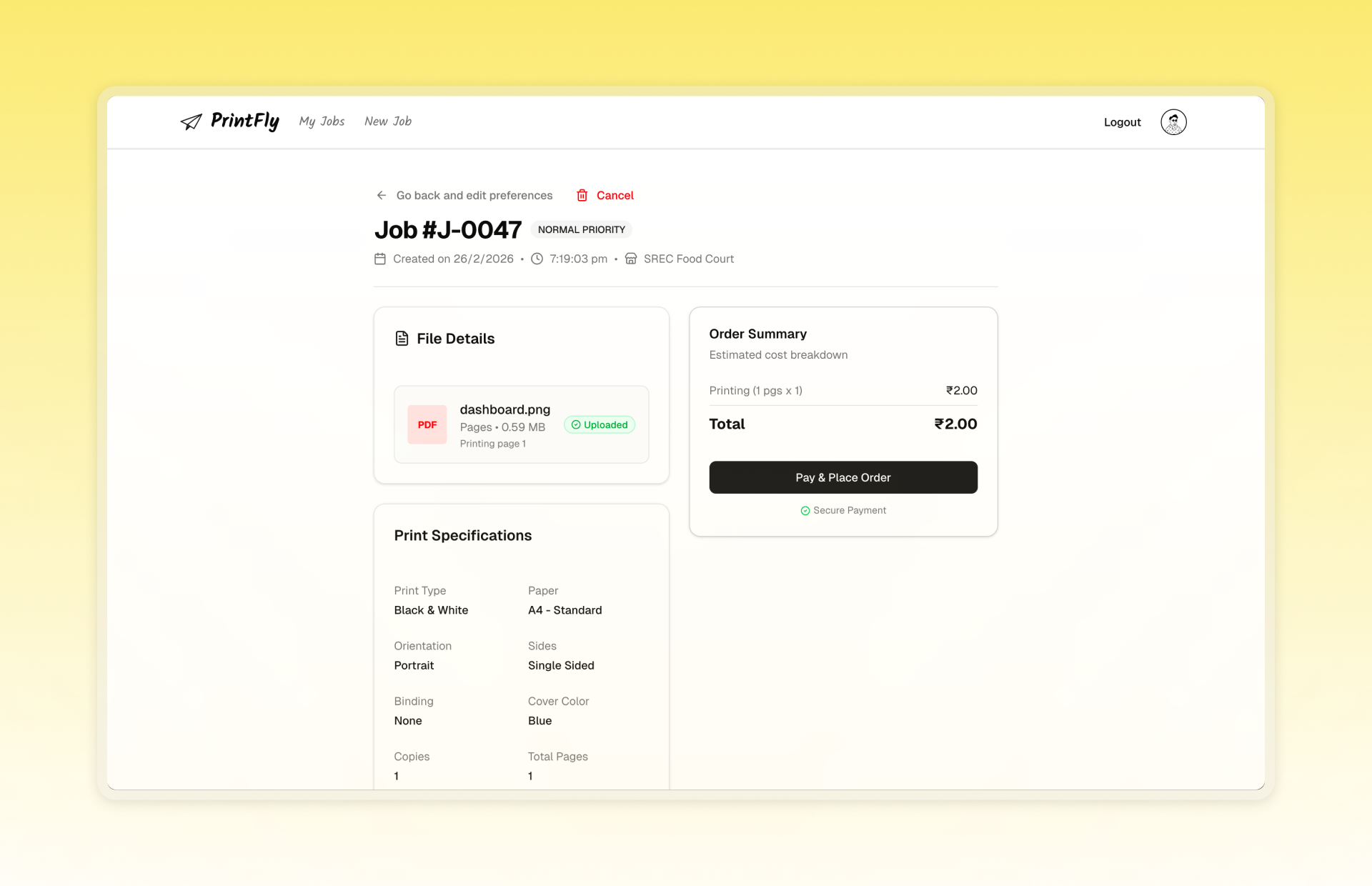Click the clock icon beside the time
Screen dimensions: 1372x886
[537, 259]
